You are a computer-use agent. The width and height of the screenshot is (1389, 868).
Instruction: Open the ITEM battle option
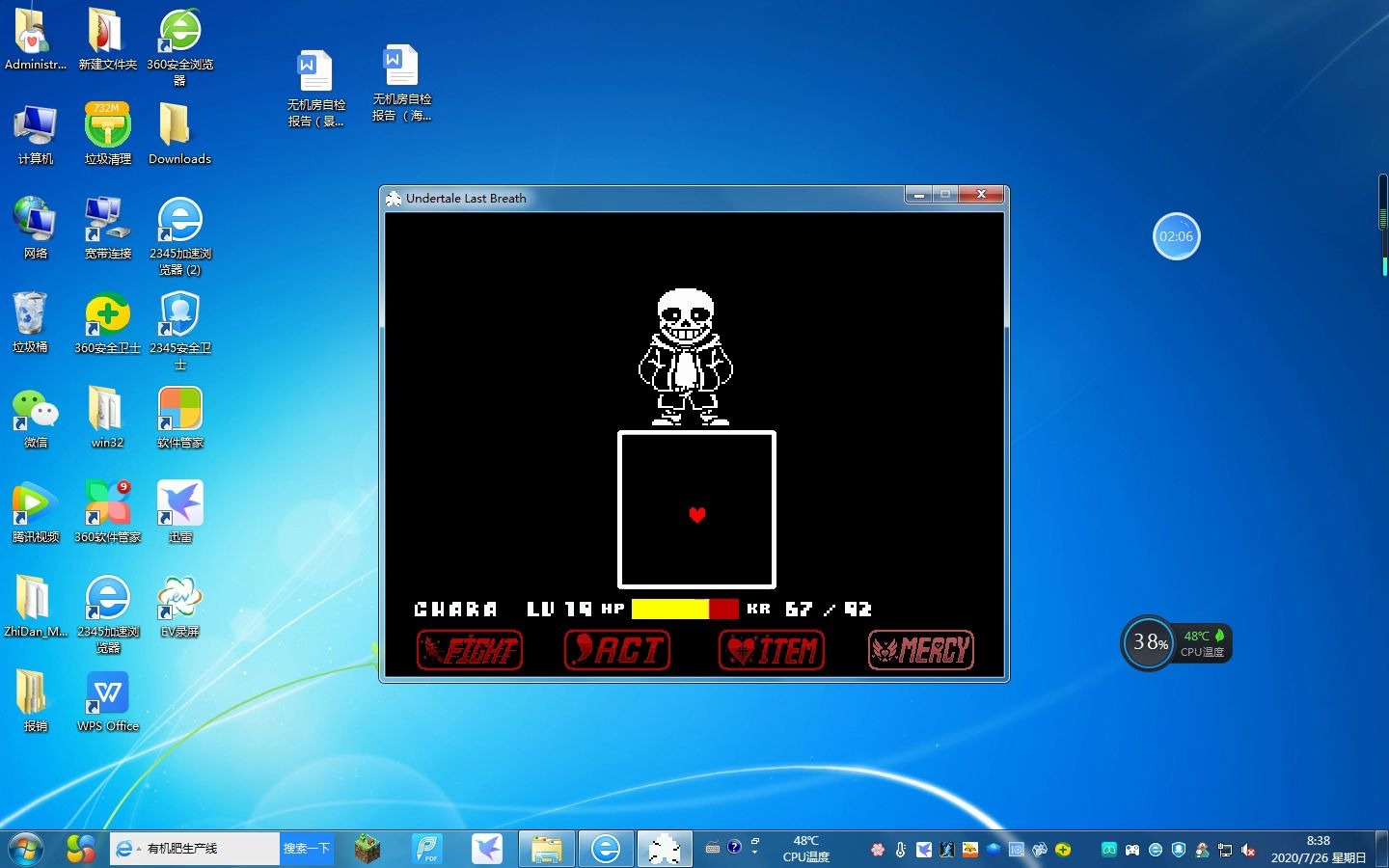(x=772, y=650)
